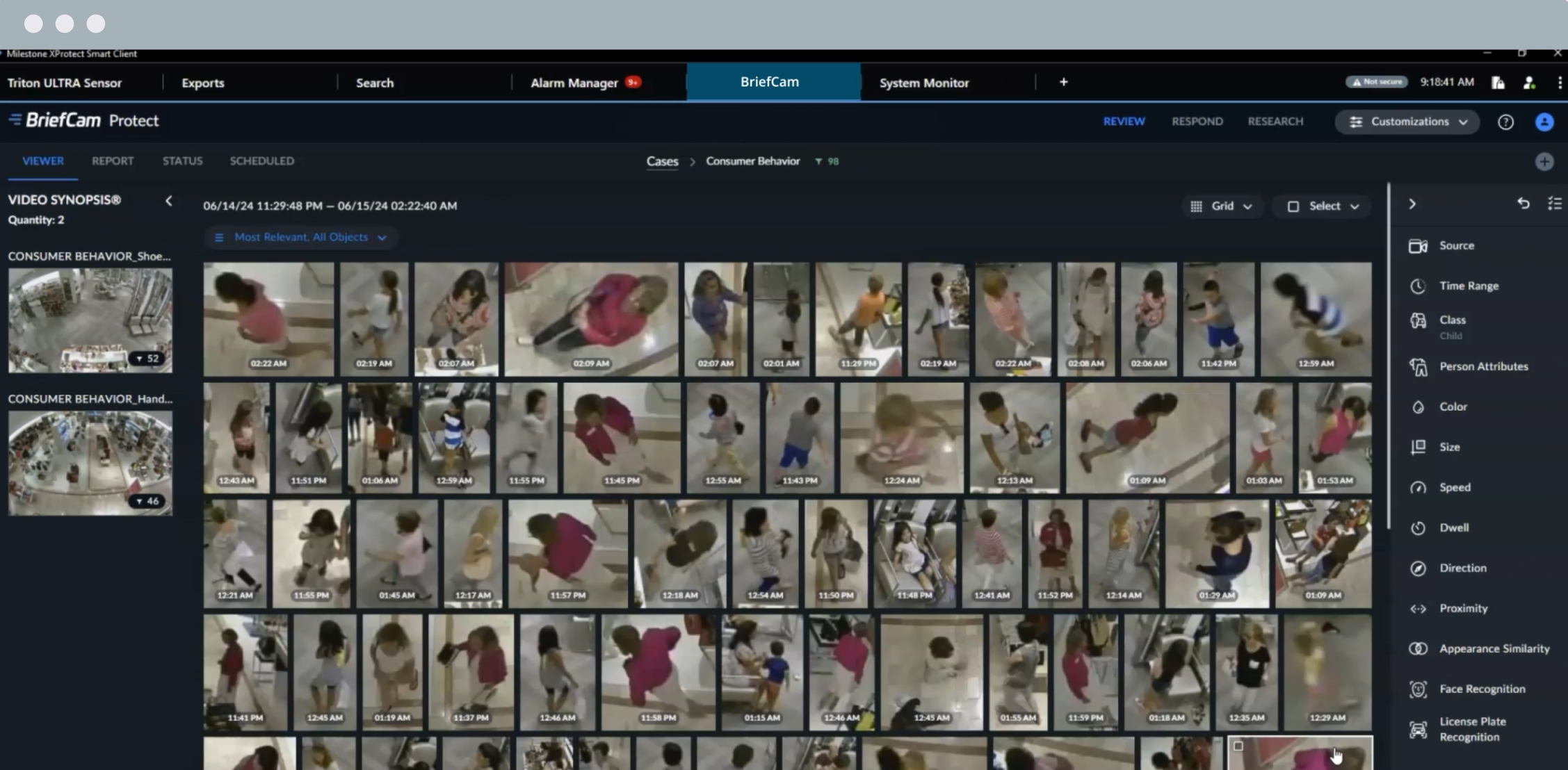Screen dimensions: 1568x770
Task: Tick the Select checkbox in toolbar
Action: [x=1293, y=206]
